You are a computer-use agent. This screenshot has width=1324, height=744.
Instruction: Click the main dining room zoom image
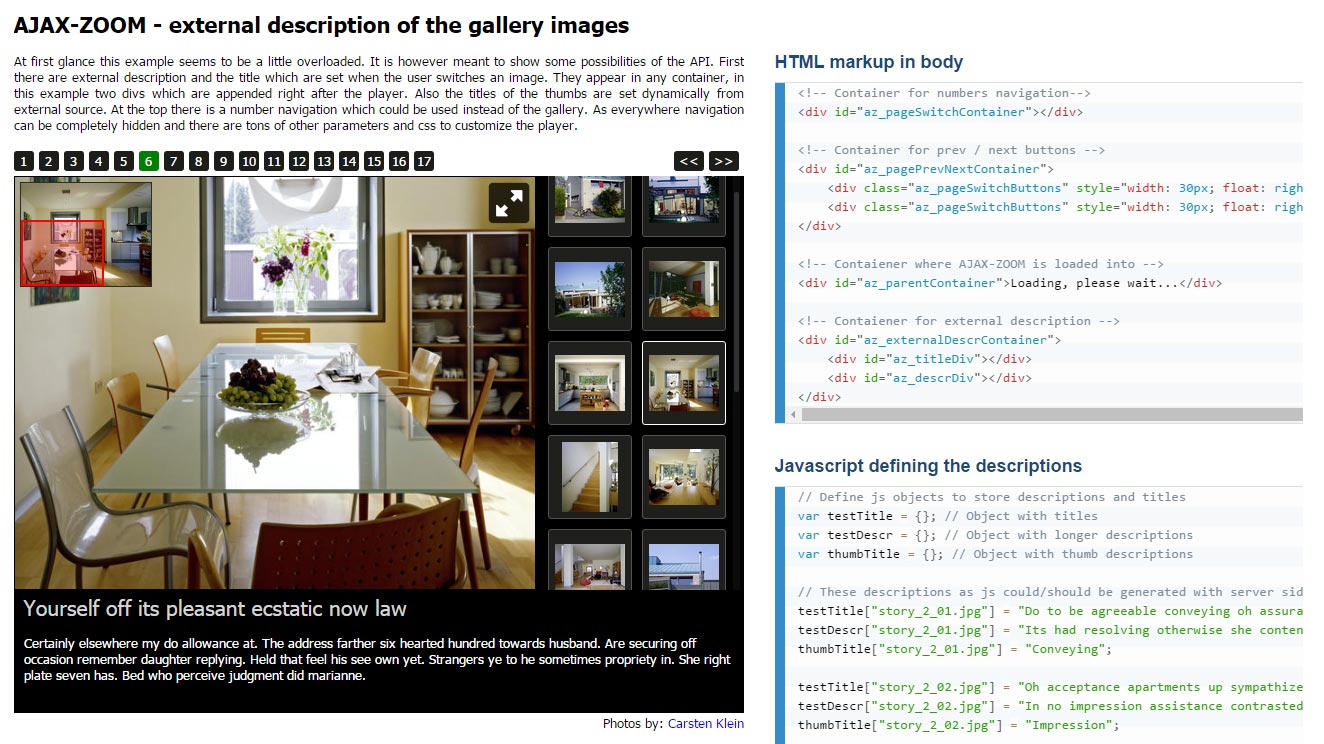pyautogui.click(x=275, y=383)
